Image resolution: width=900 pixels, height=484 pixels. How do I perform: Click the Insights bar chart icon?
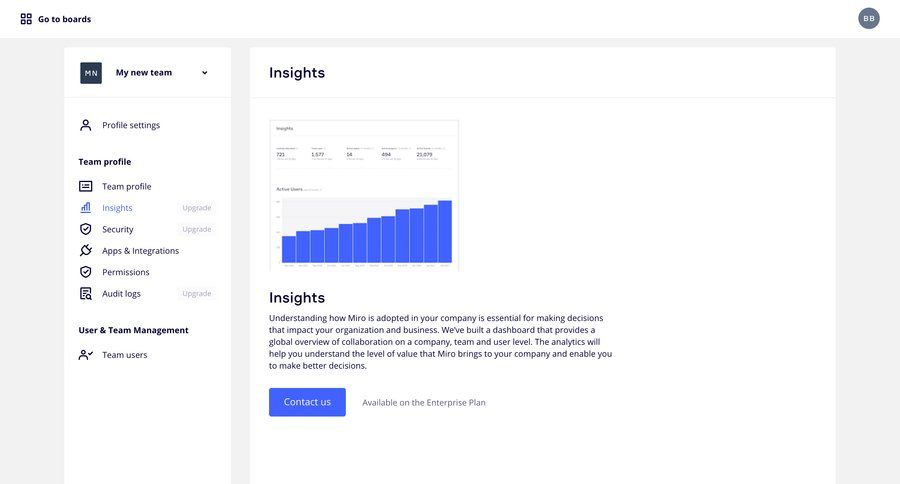pyautogui.click(x=86, y=207)
